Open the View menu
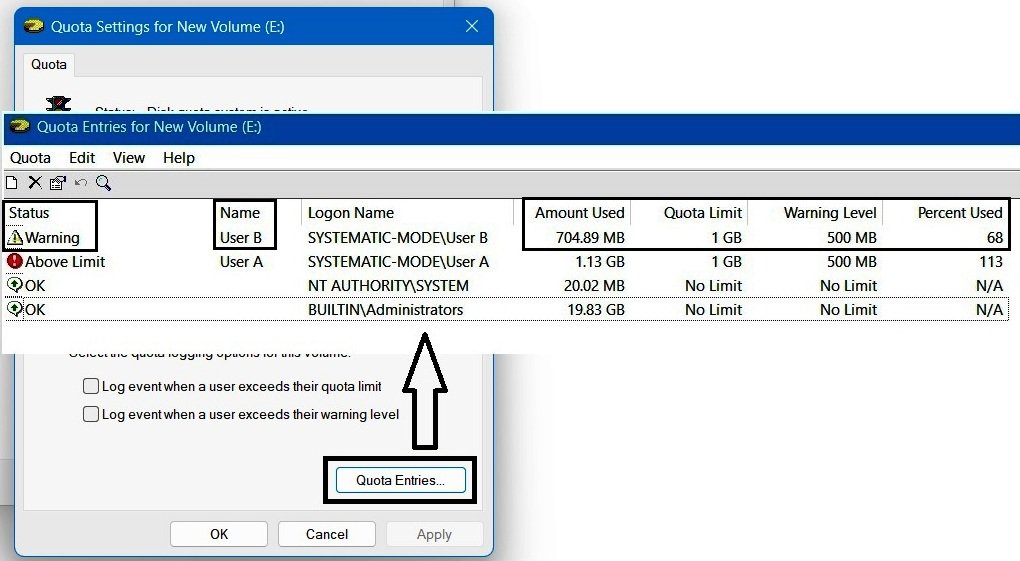 click(x=129, y=157)
